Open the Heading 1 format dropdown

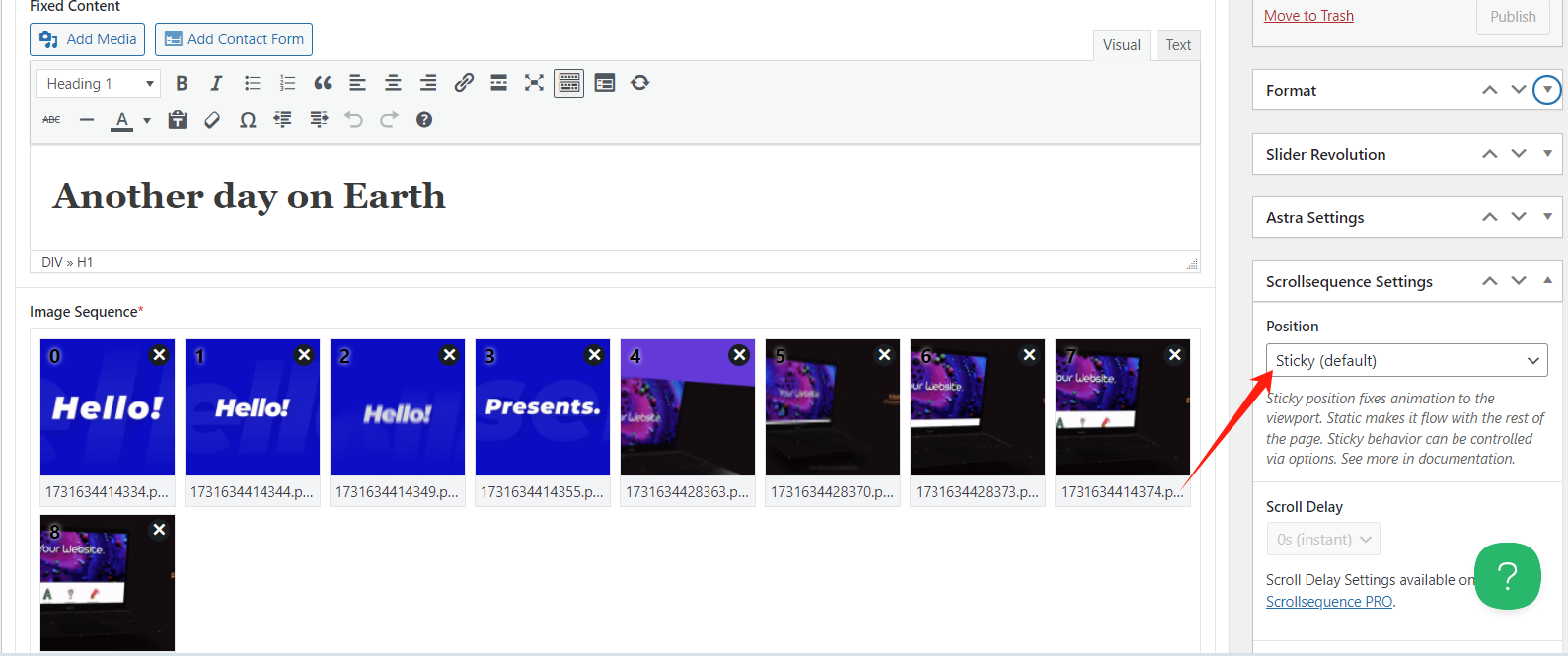coord(99,84)
